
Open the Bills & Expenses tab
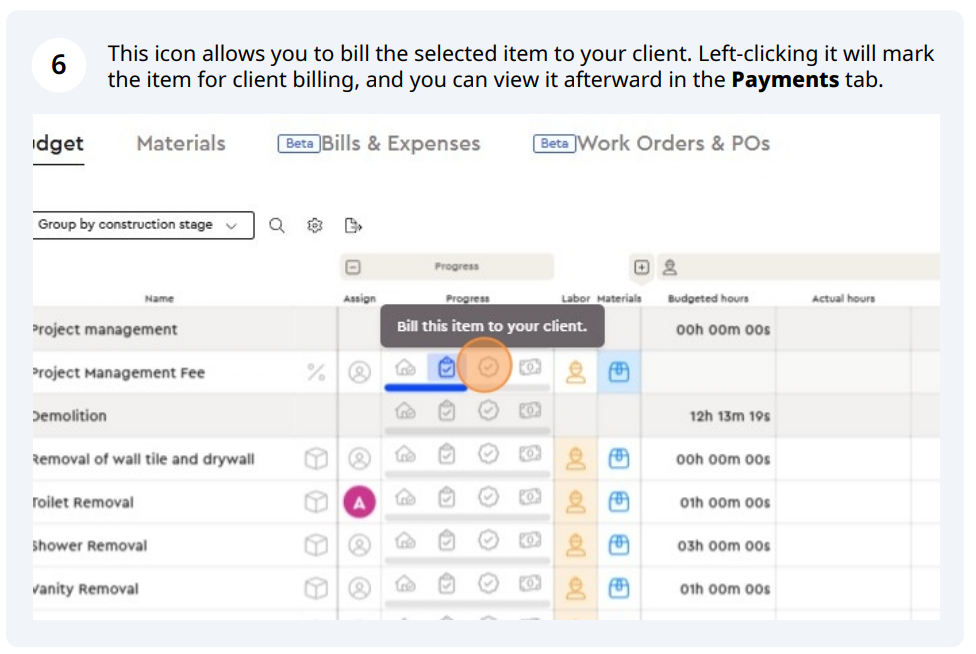tap(399, 143)
